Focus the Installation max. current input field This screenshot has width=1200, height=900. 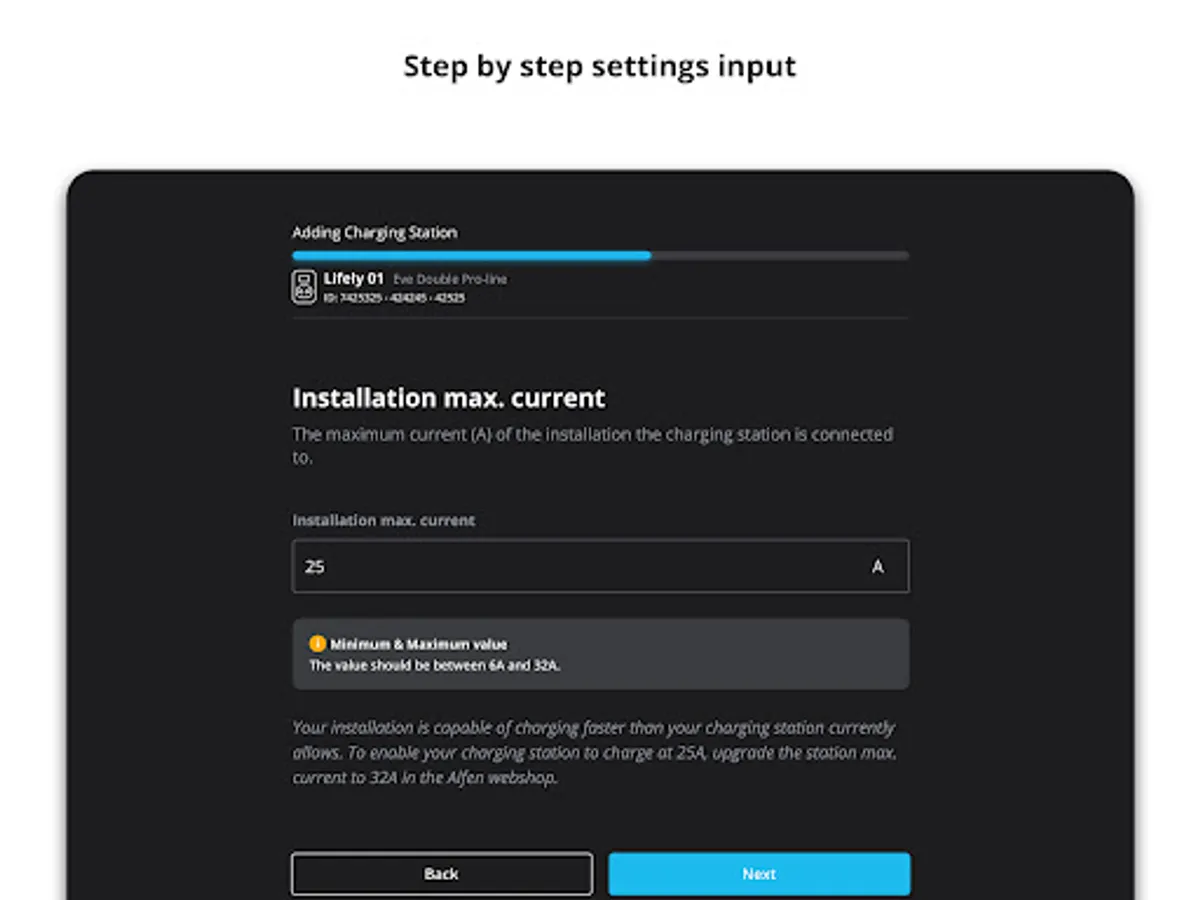(x=600, y=566)
